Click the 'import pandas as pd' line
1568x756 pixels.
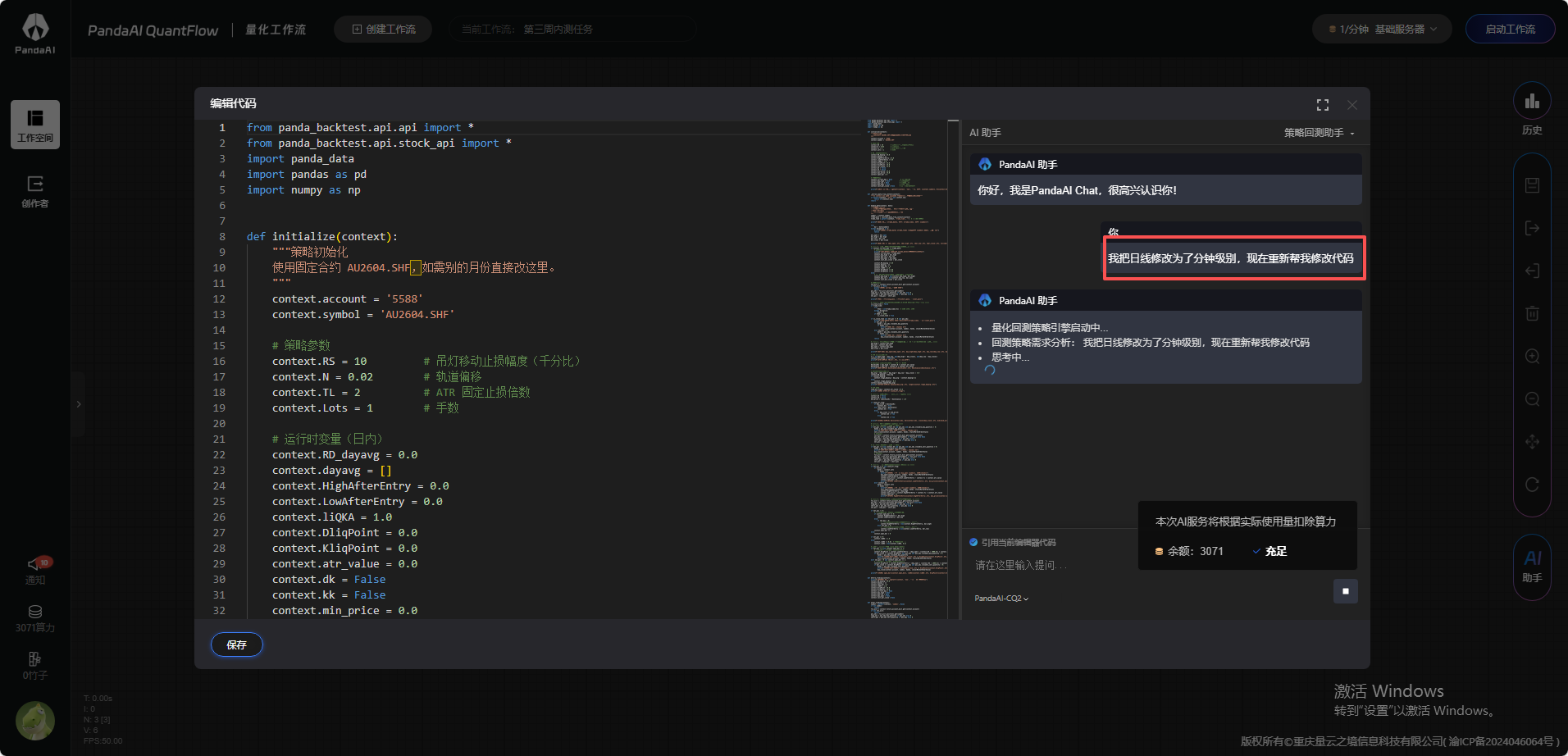tap(307, 175)
